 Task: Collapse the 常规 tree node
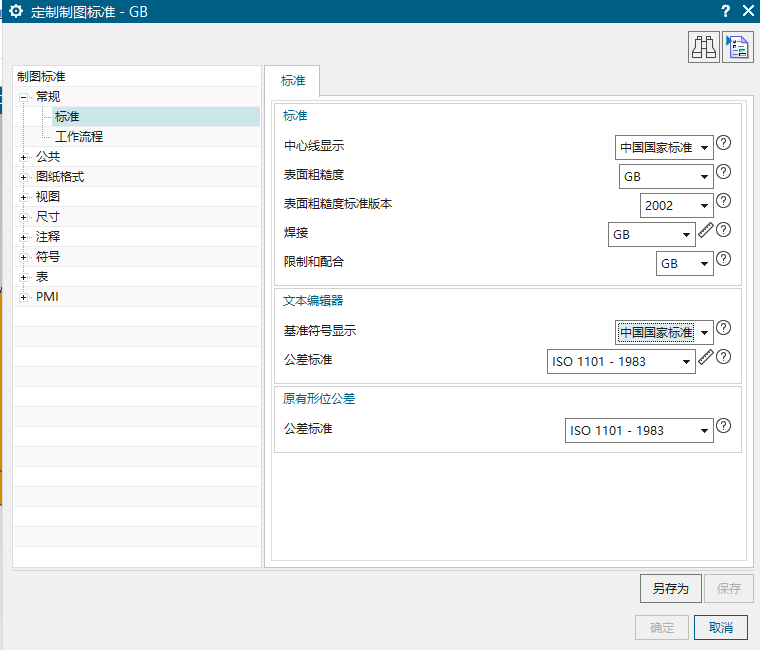[x=24, y=97]
